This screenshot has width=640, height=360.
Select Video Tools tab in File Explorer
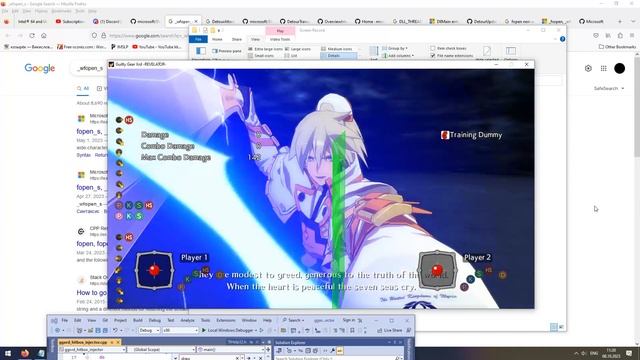[x=280, y=39]
